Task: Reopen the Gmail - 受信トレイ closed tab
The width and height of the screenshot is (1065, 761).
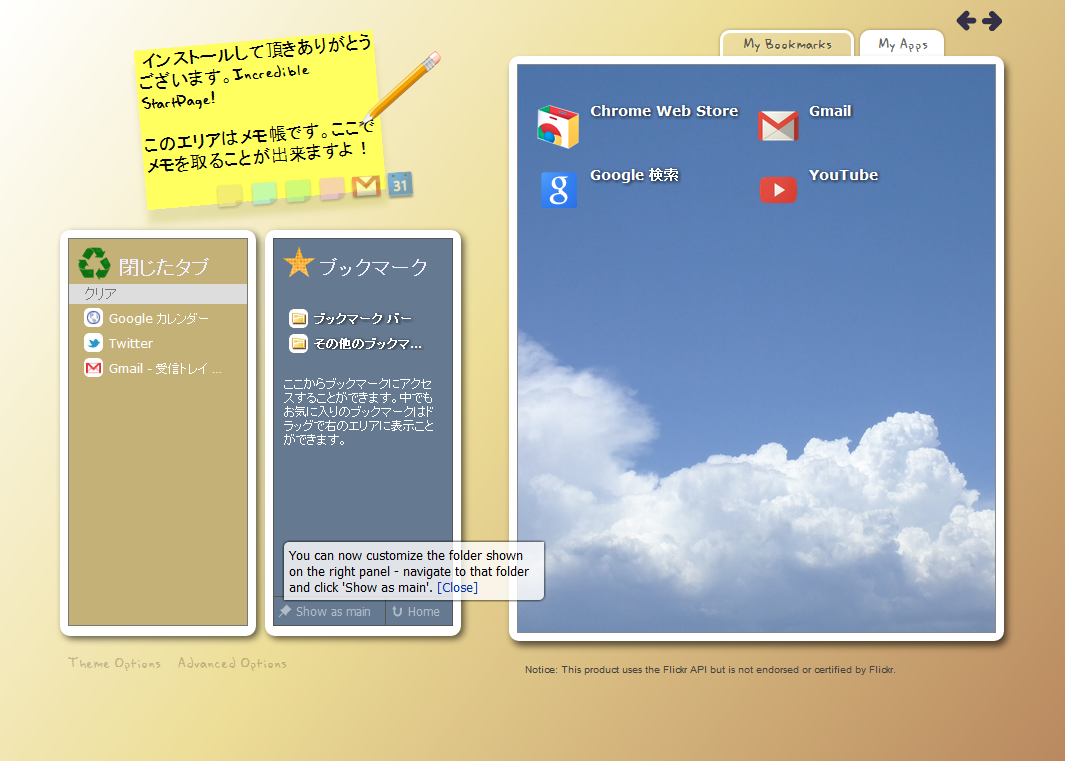Action: [153, 368]
